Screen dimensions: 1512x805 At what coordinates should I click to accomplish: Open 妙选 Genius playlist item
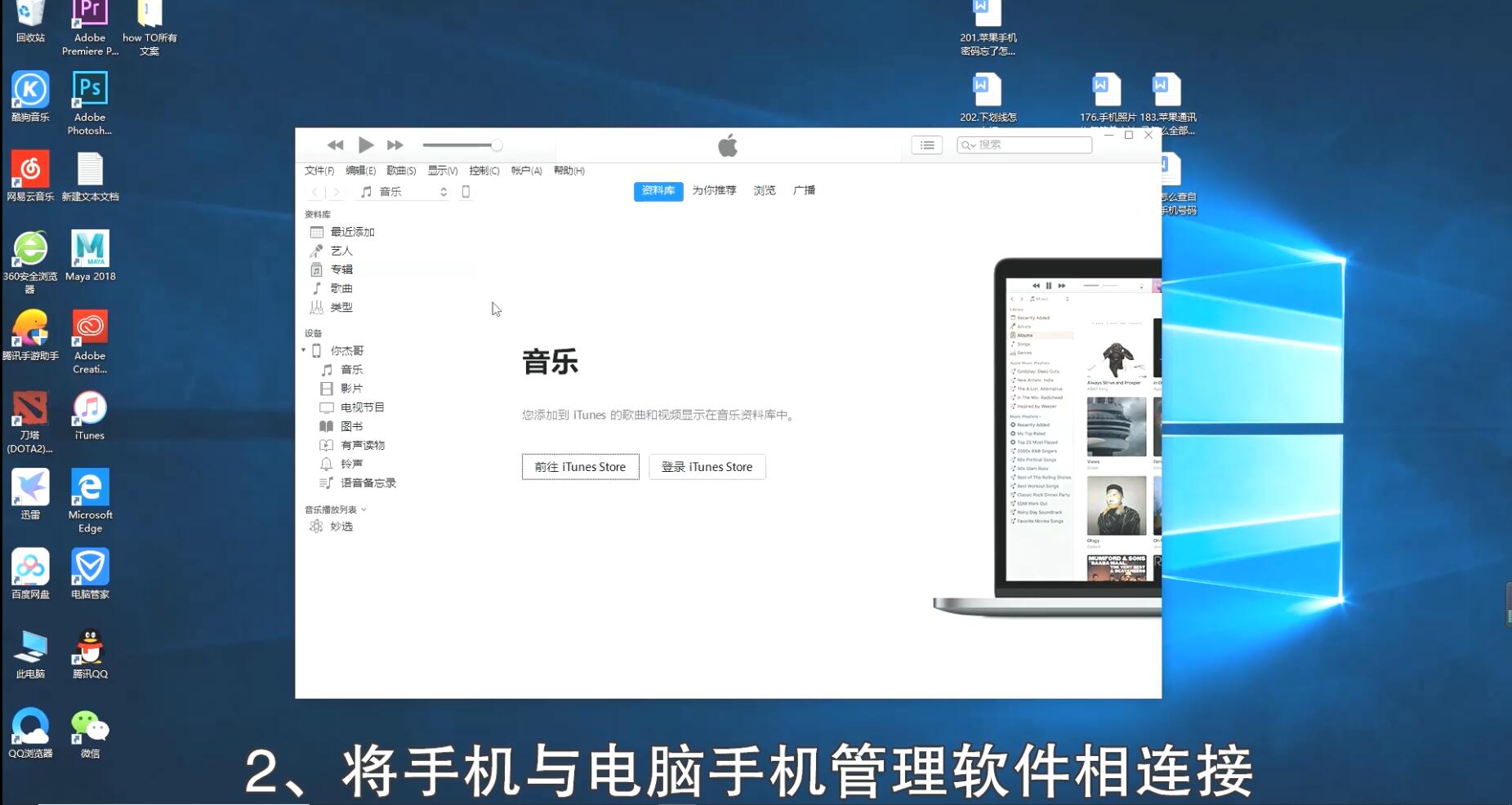(341, 527)
